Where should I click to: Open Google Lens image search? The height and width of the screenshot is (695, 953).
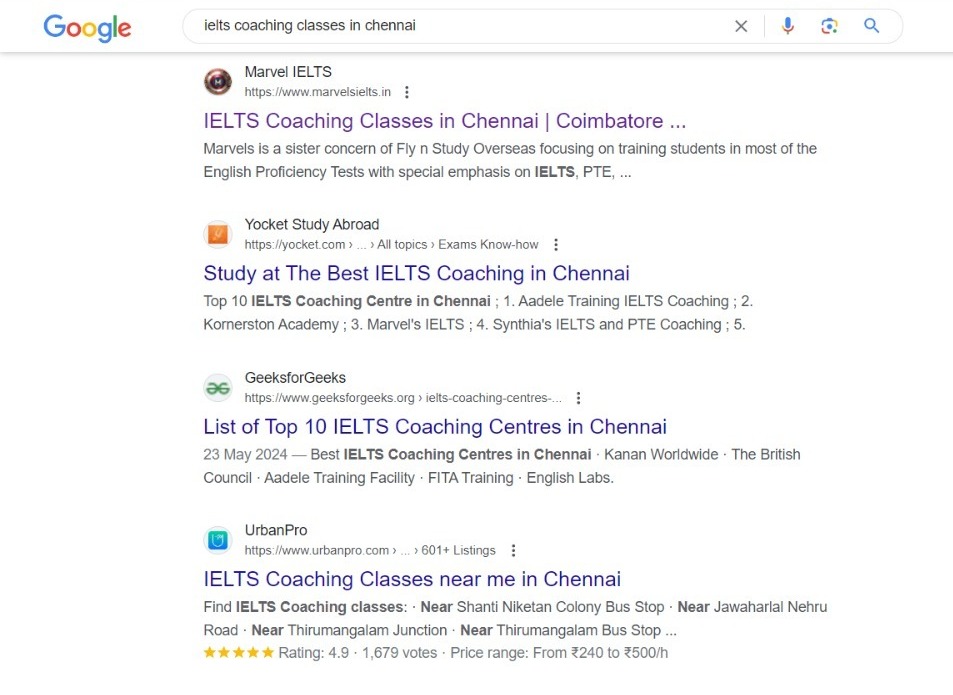829,26
